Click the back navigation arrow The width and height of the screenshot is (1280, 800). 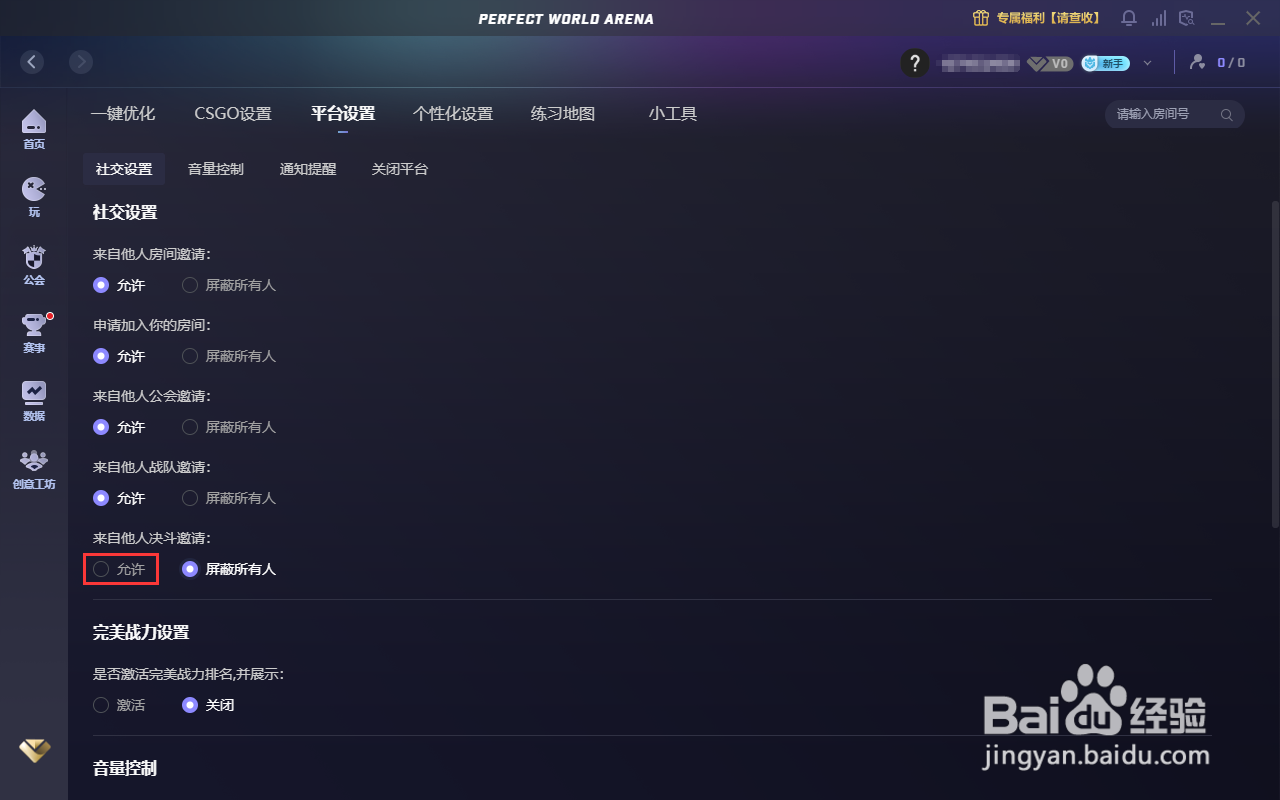33,62
